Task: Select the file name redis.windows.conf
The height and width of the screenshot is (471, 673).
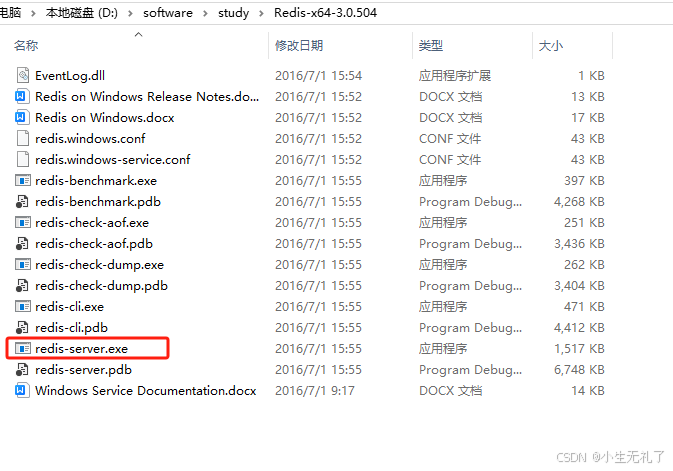Action: pyautogui.click(x=90, y=139)
